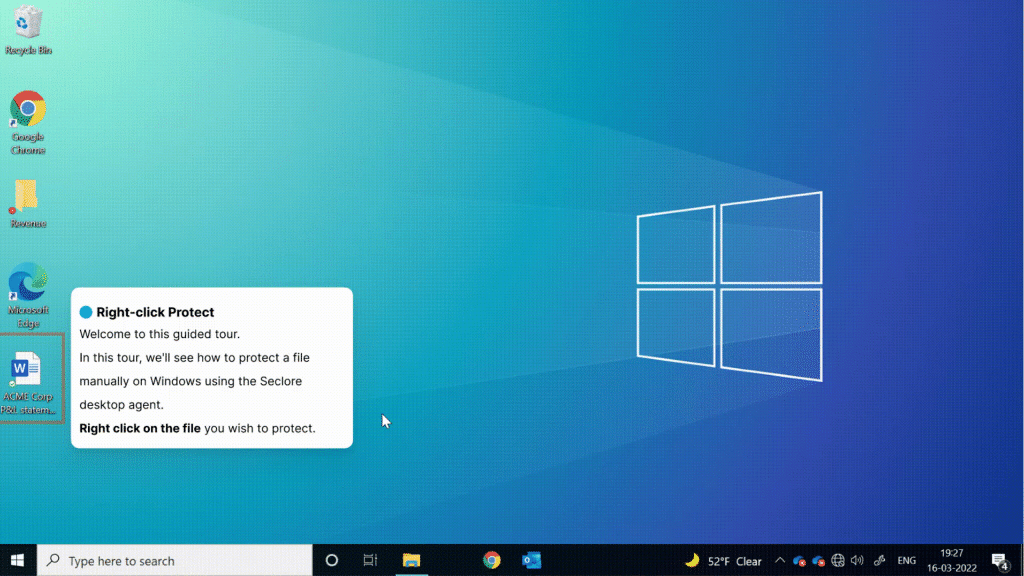Image resolution: width=1024 pixels, height=576 pixels.
Task: Select the Recycle Bin desktop icon
Action: [27, 30]
